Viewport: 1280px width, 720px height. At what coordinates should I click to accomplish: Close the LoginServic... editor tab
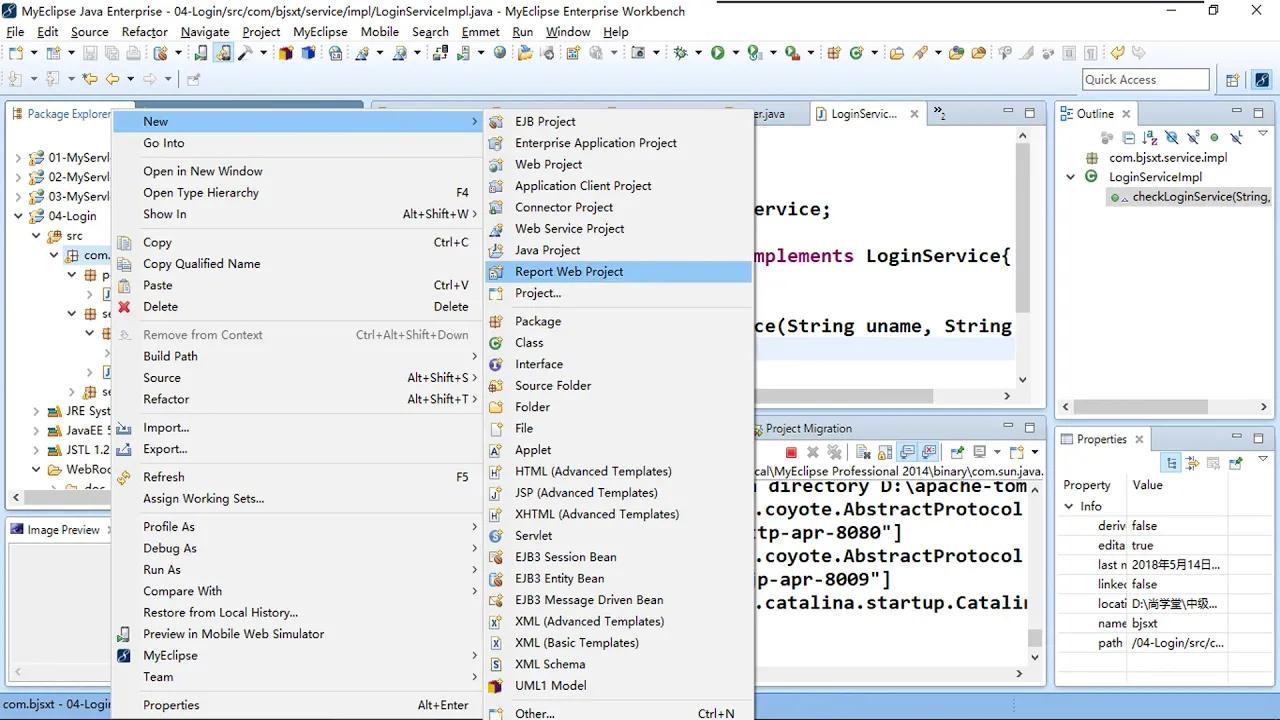[x=913, y=114]
